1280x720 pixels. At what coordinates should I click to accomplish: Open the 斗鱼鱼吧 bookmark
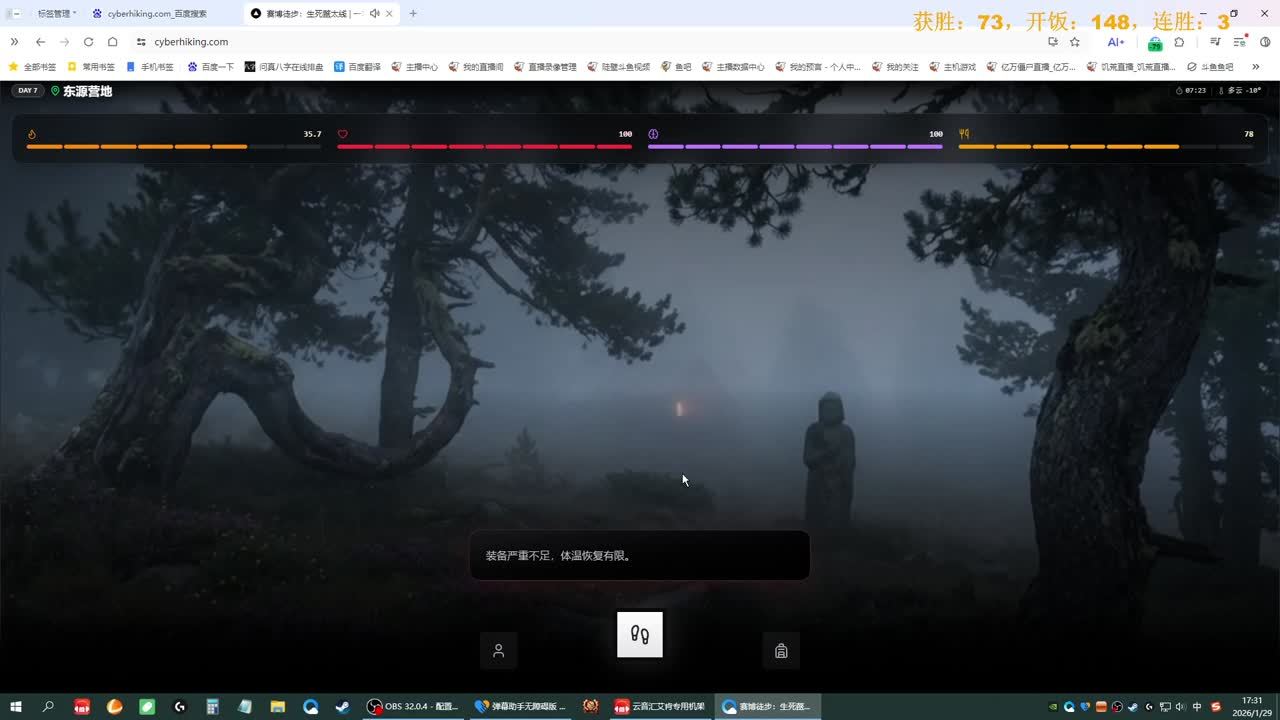click(x=1210, y=67)
